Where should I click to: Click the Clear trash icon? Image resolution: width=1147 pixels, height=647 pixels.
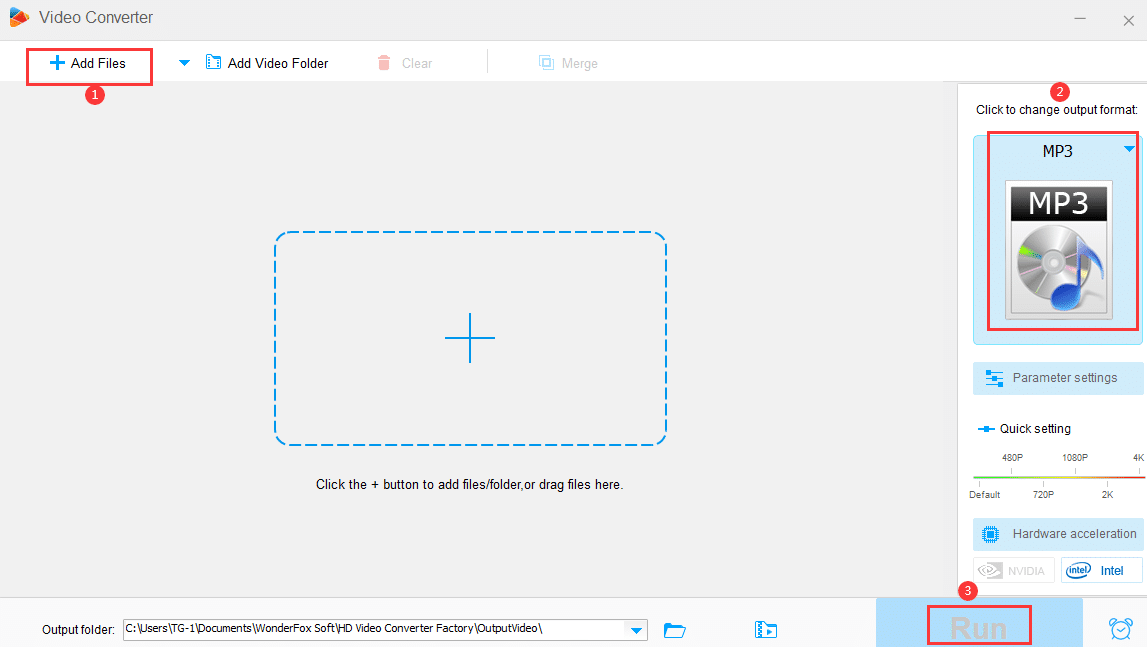(384, 63)
